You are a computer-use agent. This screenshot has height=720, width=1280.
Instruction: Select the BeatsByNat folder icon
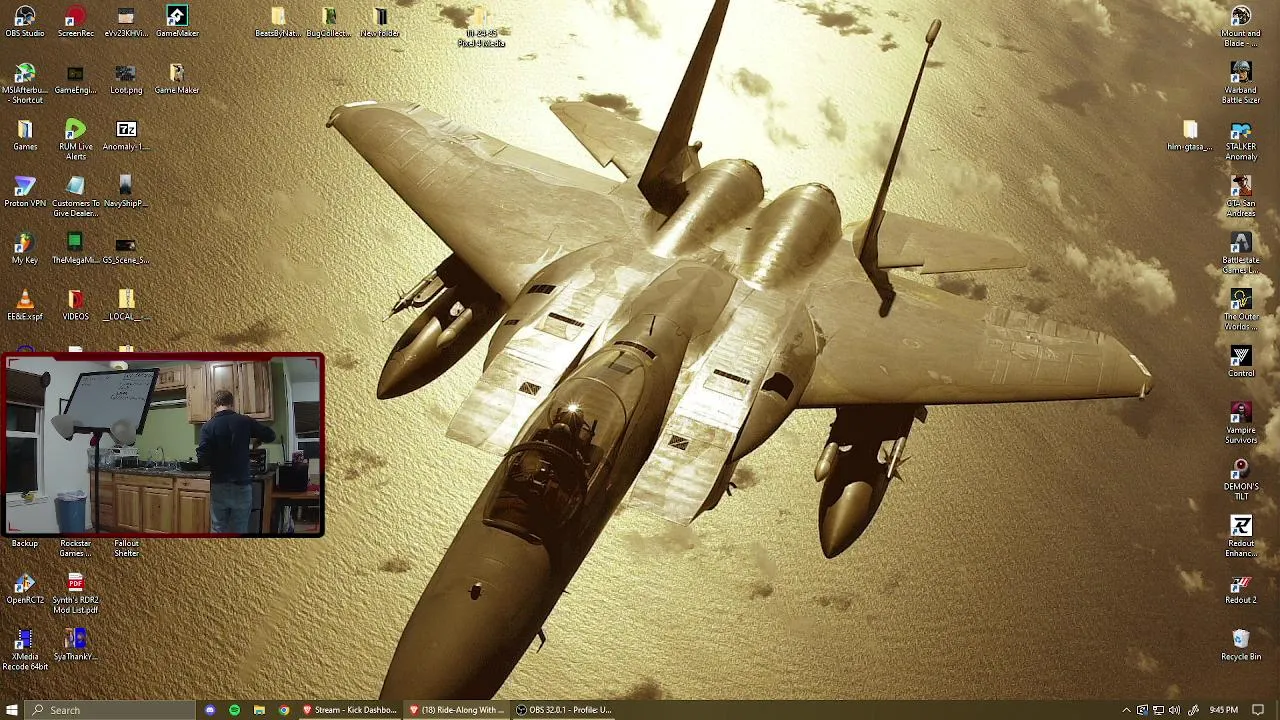(x=278, y=21)
